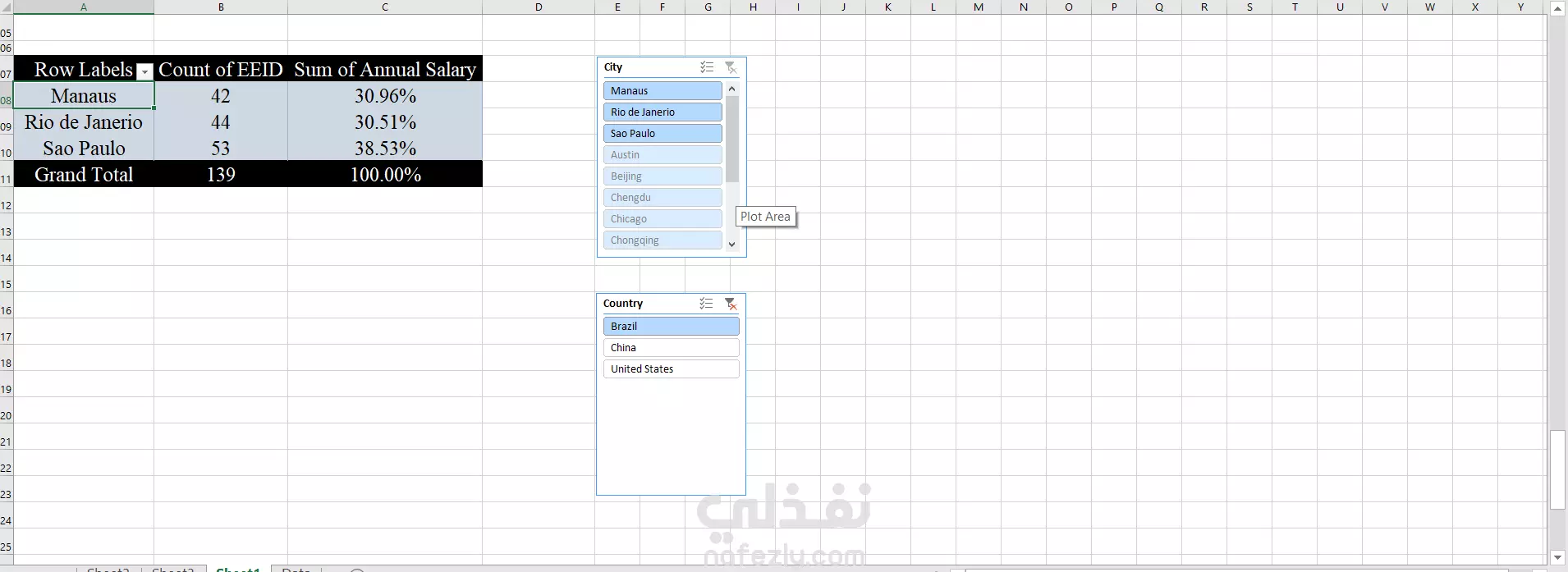Select column Q header
This screenshot has width=1568, height=572.
1159,7
